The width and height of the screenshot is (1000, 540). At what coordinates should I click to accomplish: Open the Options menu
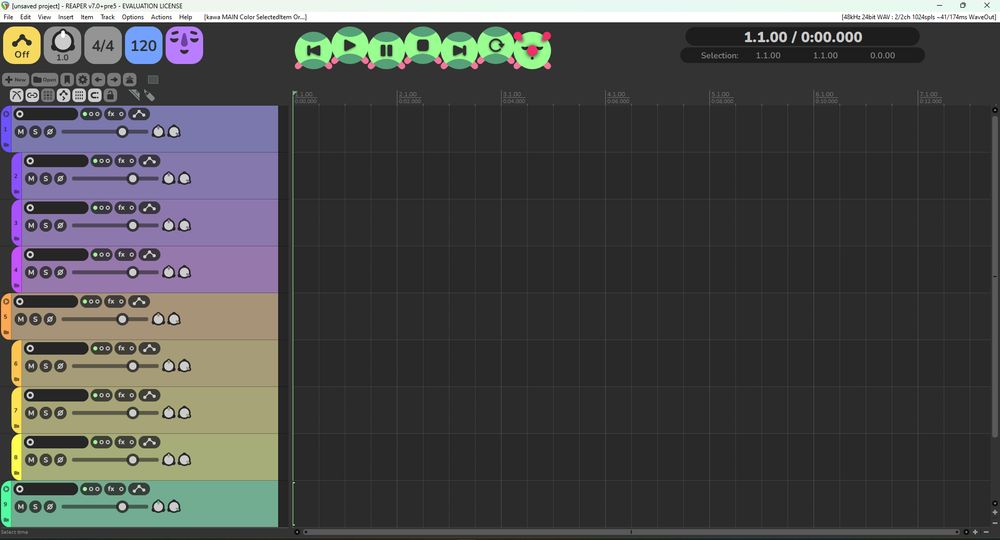133,17
